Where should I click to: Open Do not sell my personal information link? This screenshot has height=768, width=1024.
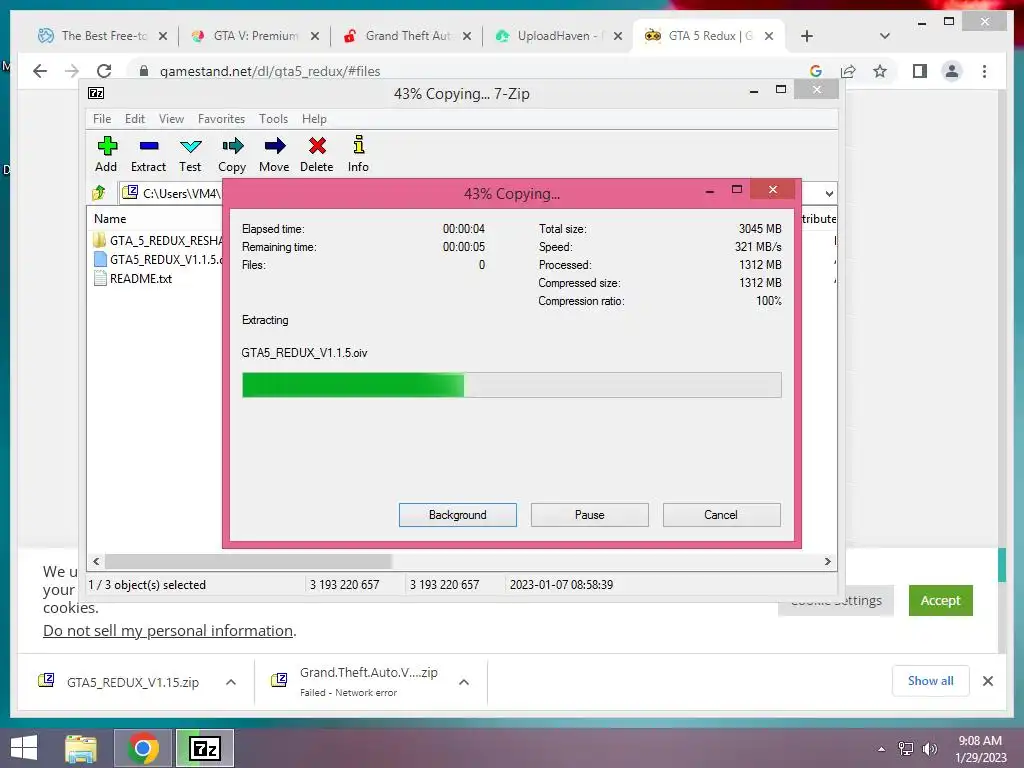pos(168,630)
